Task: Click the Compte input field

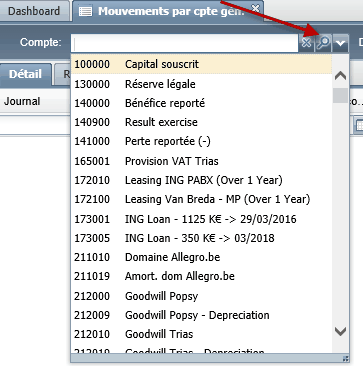Action: [185, 43]
